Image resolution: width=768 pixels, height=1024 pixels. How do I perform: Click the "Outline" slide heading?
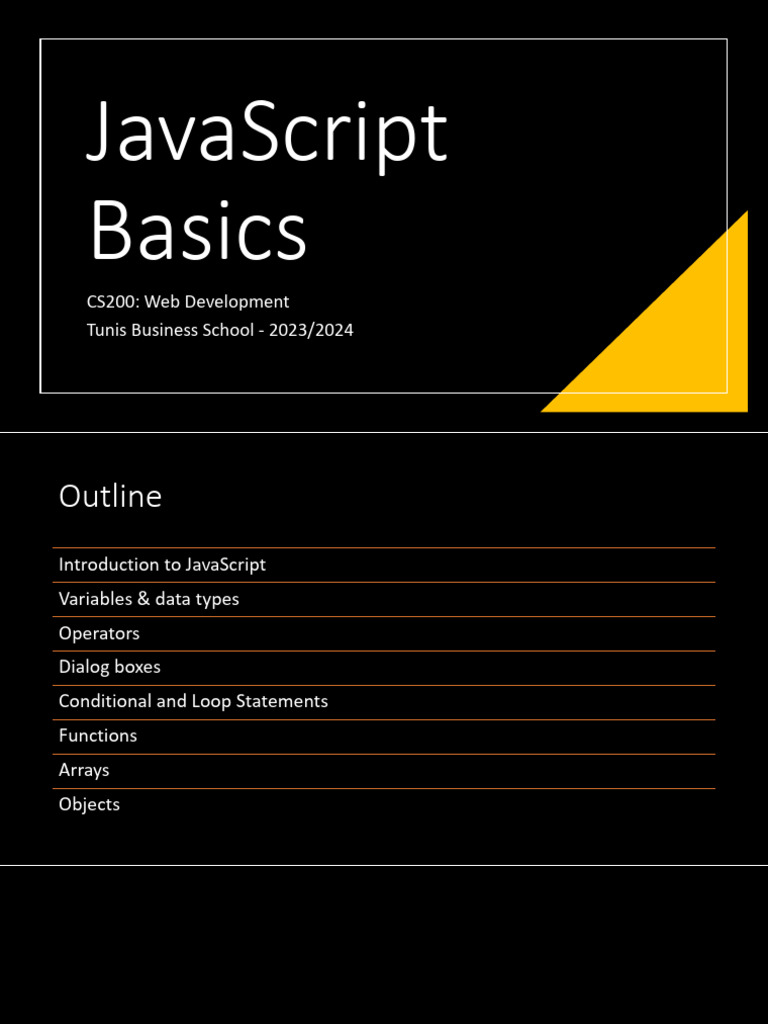[110, 496]
